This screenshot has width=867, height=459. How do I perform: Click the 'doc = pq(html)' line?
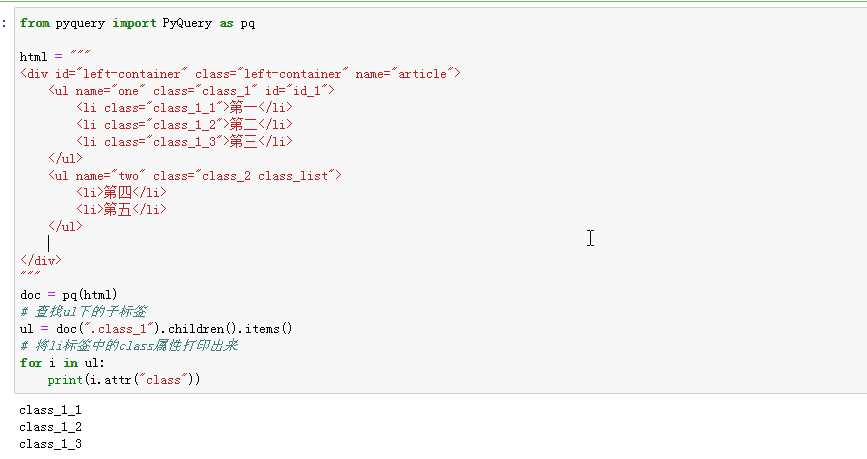pos(68,294)
